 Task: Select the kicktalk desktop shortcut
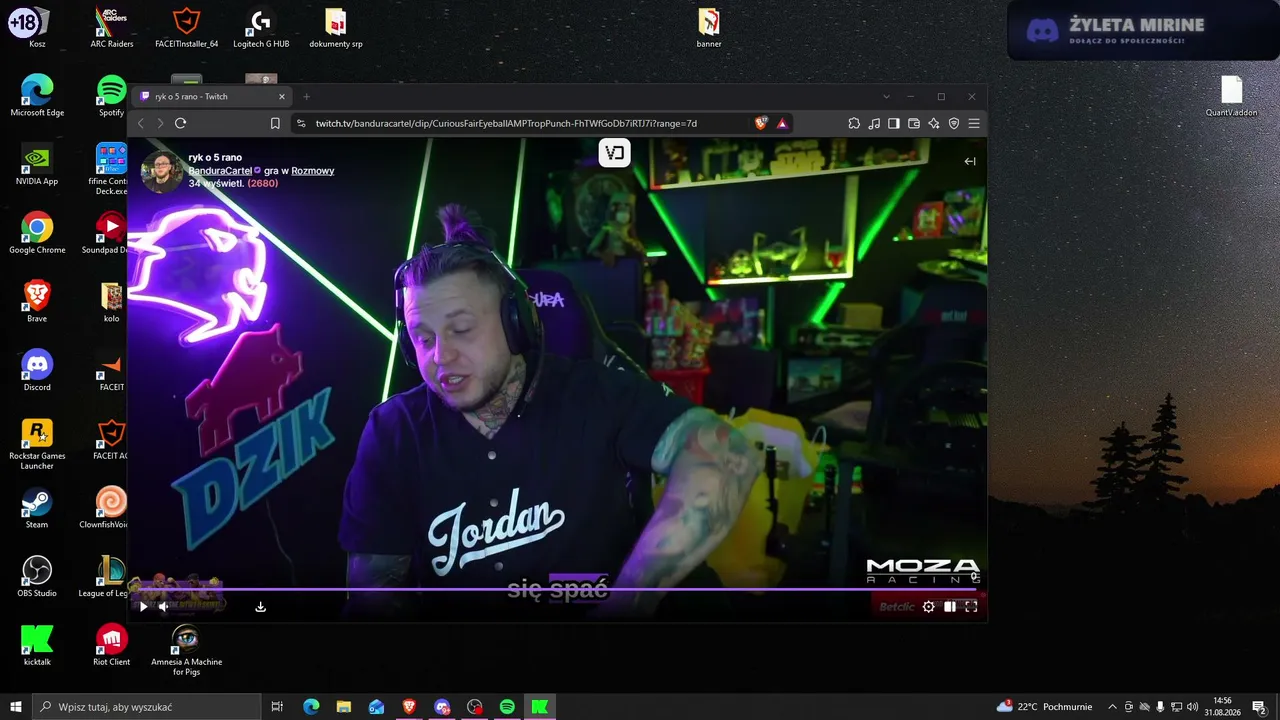point(37,645)
